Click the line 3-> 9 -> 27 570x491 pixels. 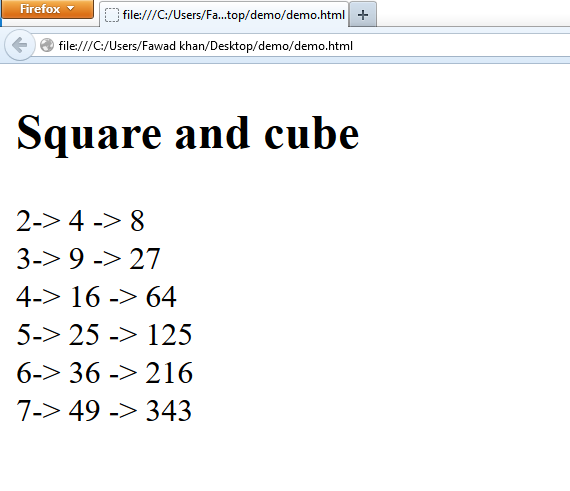tap(88, 259)
